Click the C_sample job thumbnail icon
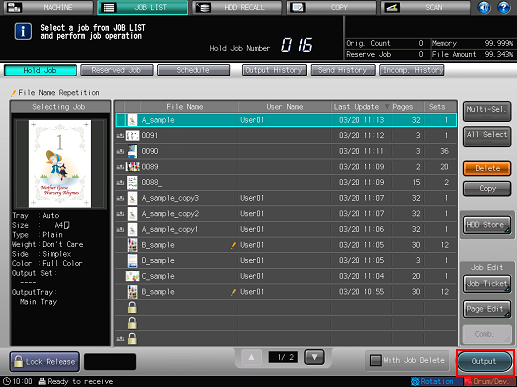Screen dimensions: 517x387 (132, 276)
